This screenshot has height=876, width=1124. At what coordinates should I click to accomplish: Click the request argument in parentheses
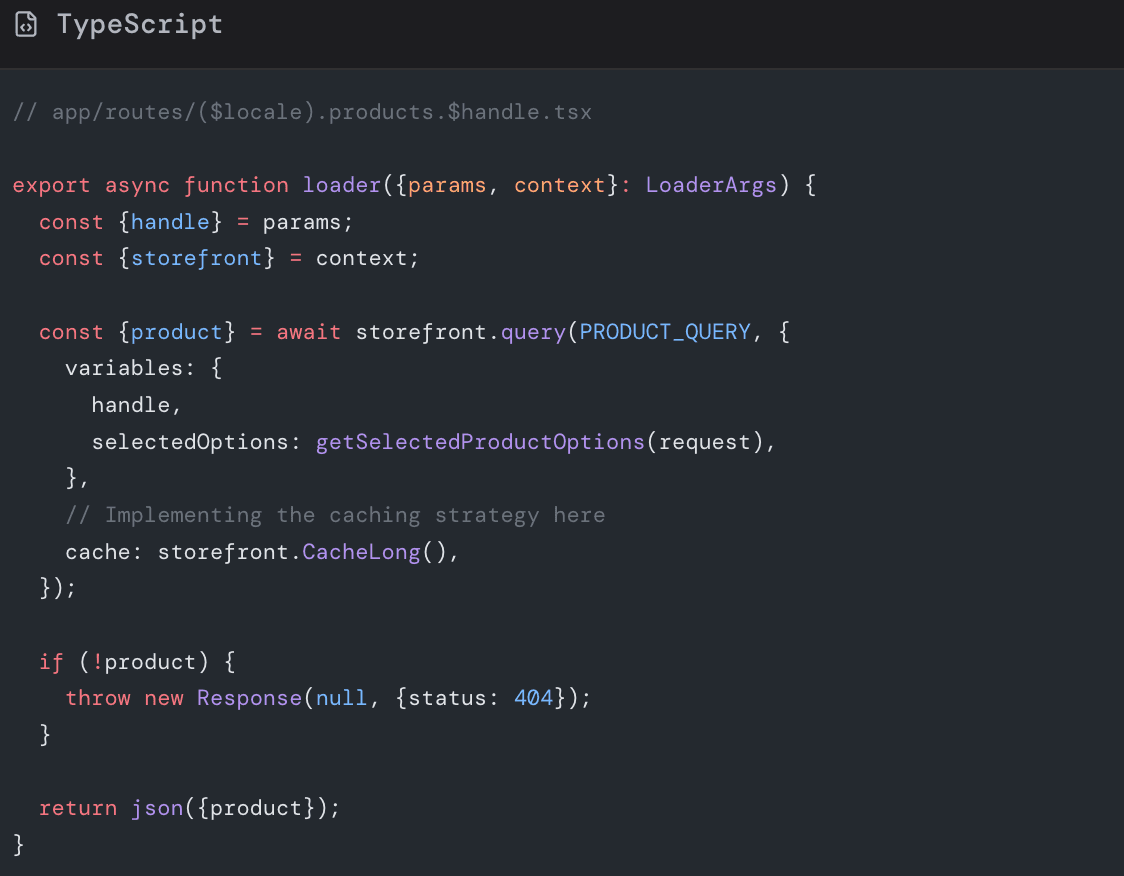(711, 441)
